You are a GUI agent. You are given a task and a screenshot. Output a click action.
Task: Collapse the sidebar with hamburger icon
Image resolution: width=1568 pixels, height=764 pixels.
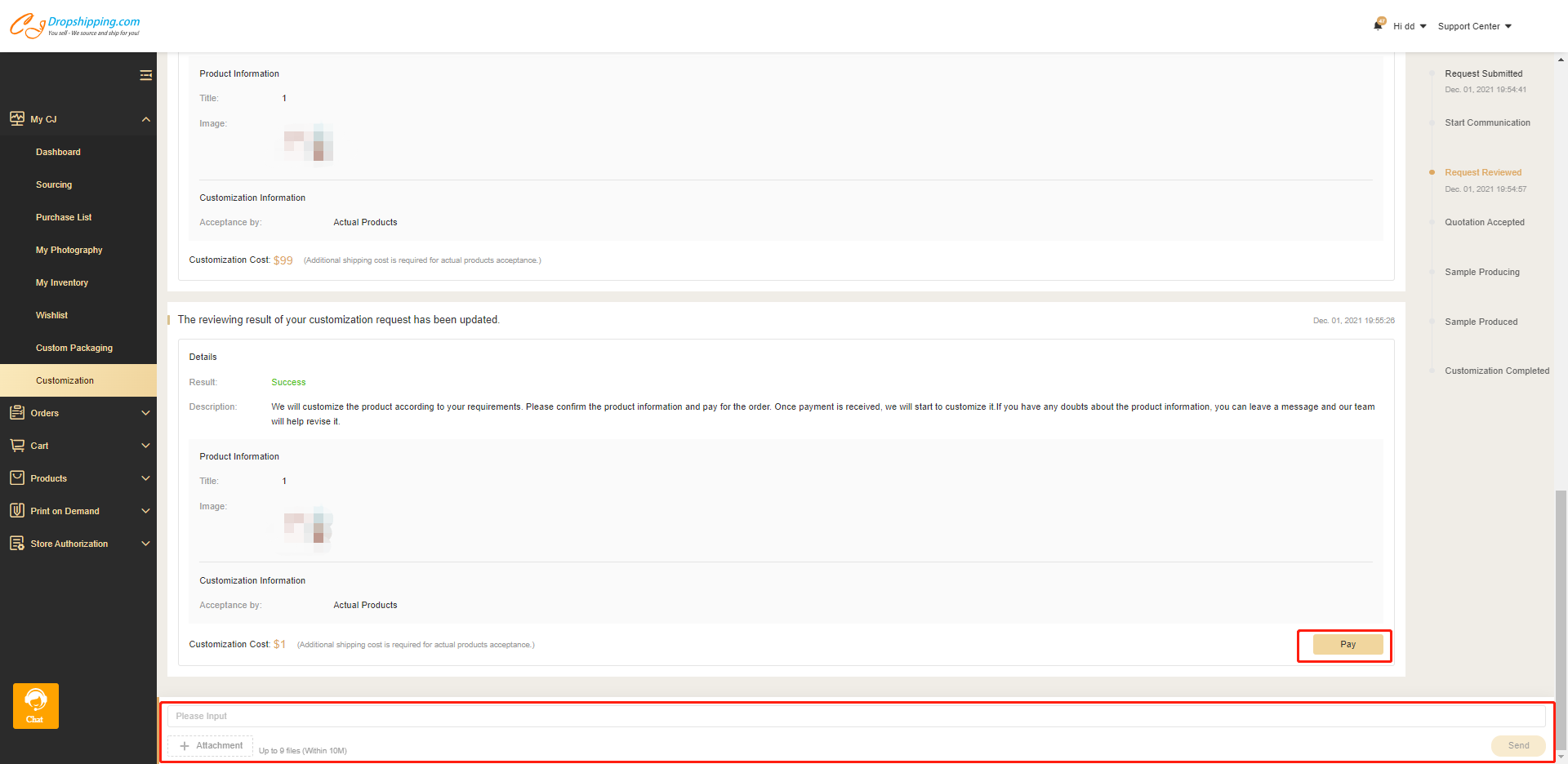(x=145, y=75)
